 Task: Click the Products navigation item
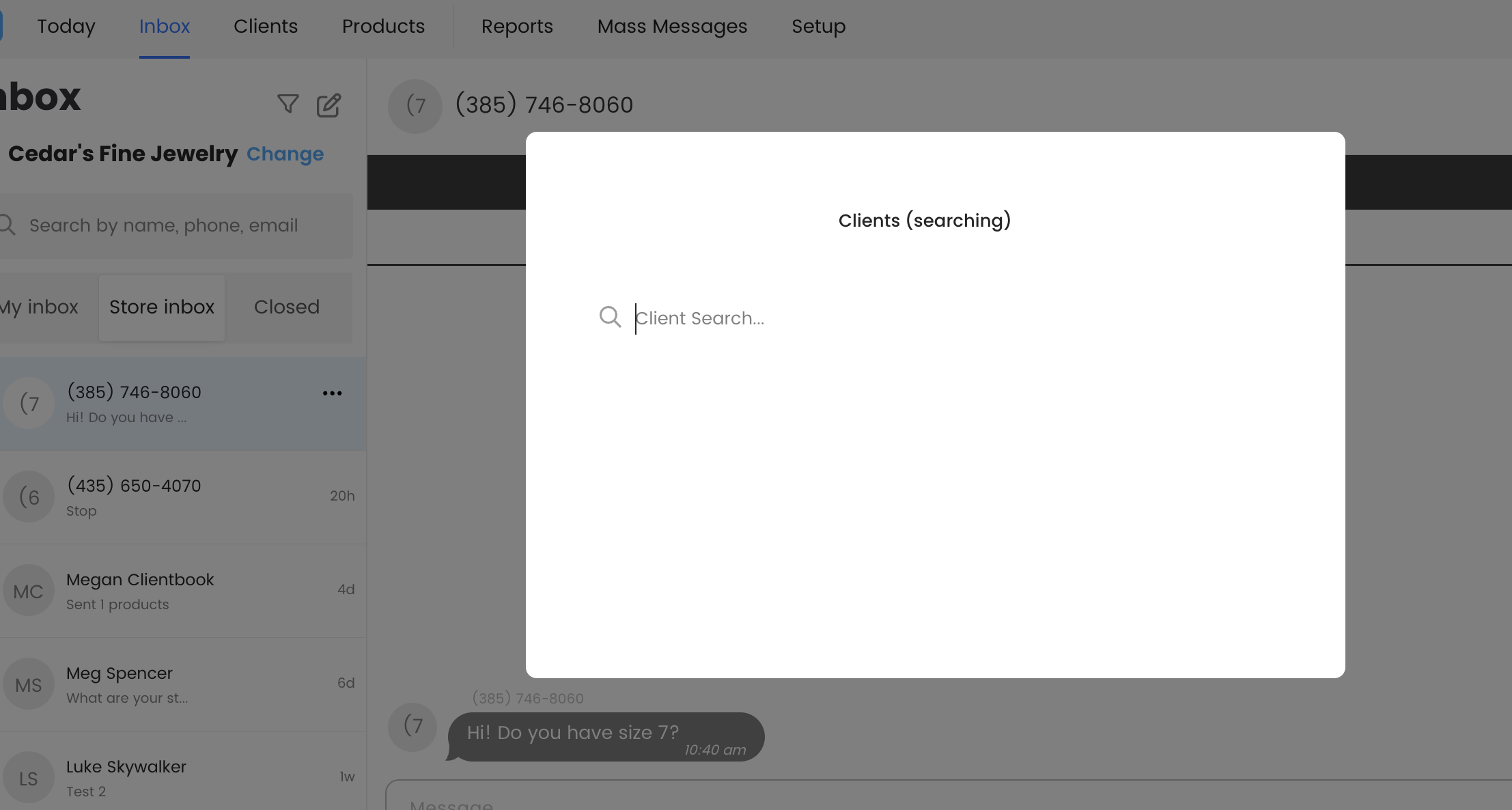pos(383,27)
